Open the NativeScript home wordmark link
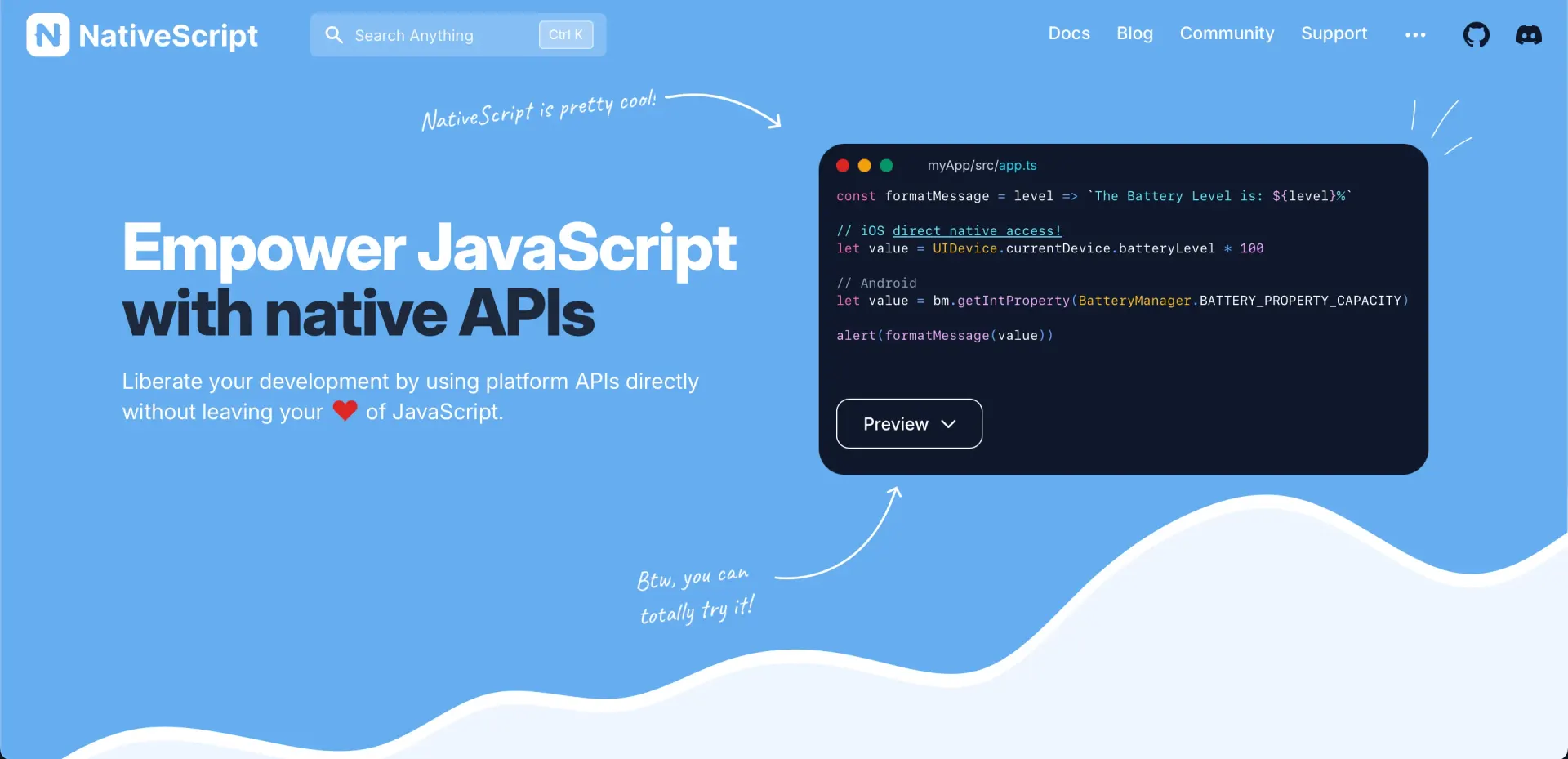Screen dimensions: 1568x759 tap(168, 35)
